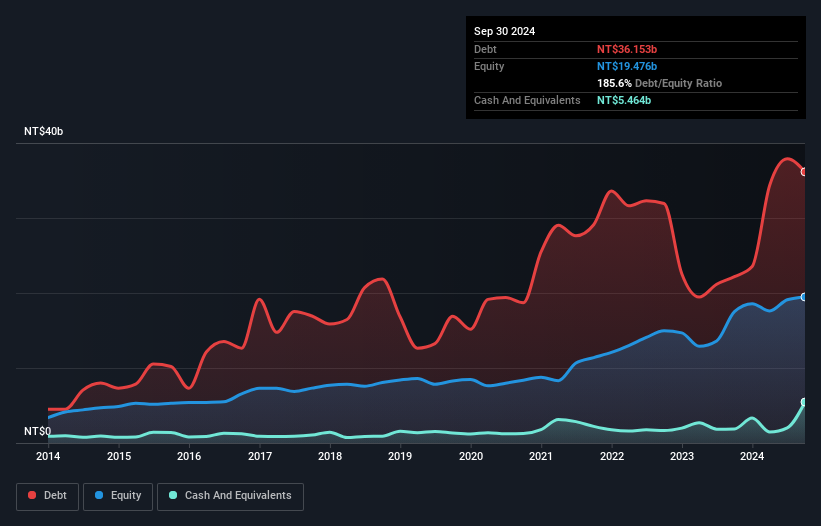Screen dimensions: 821x526
Task: Select the 2017 x-axis label
Action: 260,456
